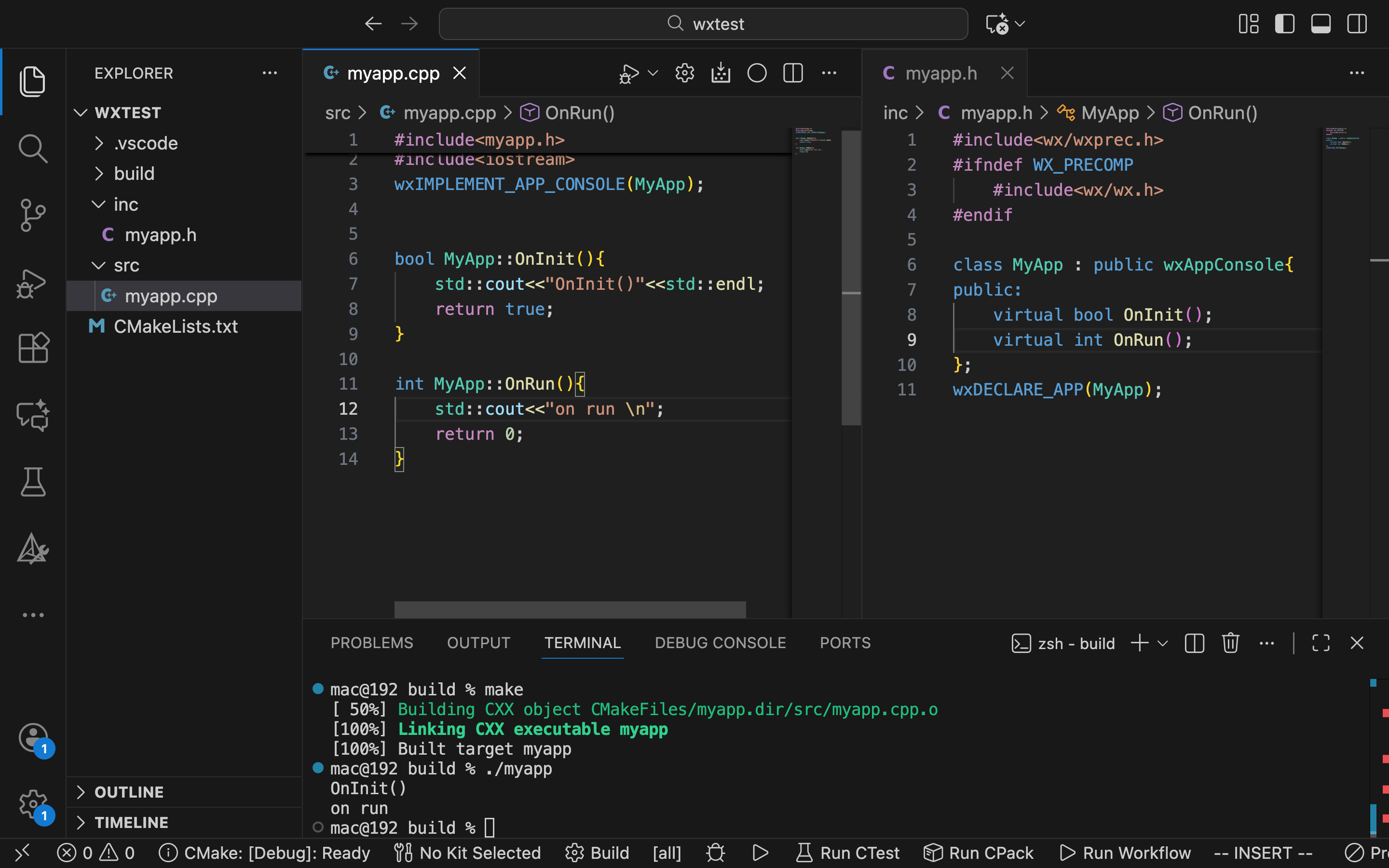Open the CMake sidebar view
This screenshot has height=868, width=1389.
click(x=33, y=549)
